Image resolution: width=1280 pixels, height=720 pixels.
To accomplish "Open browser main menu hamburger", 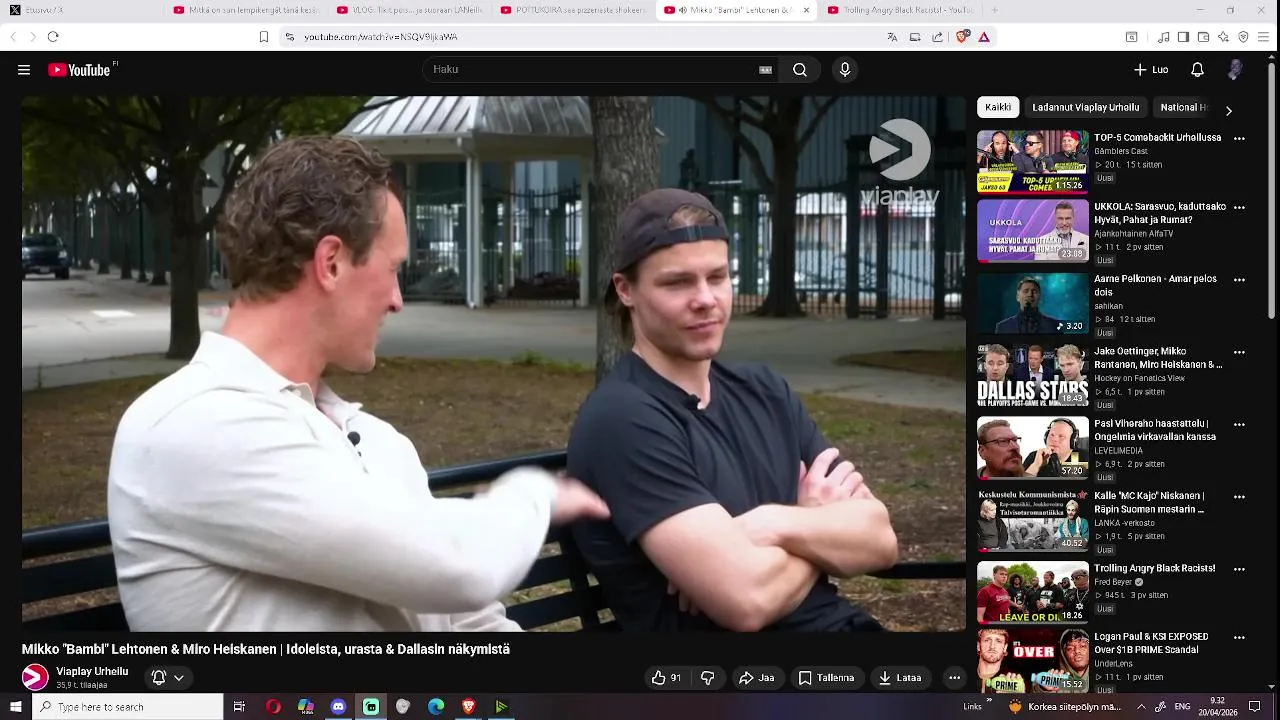I will 1264,37.
